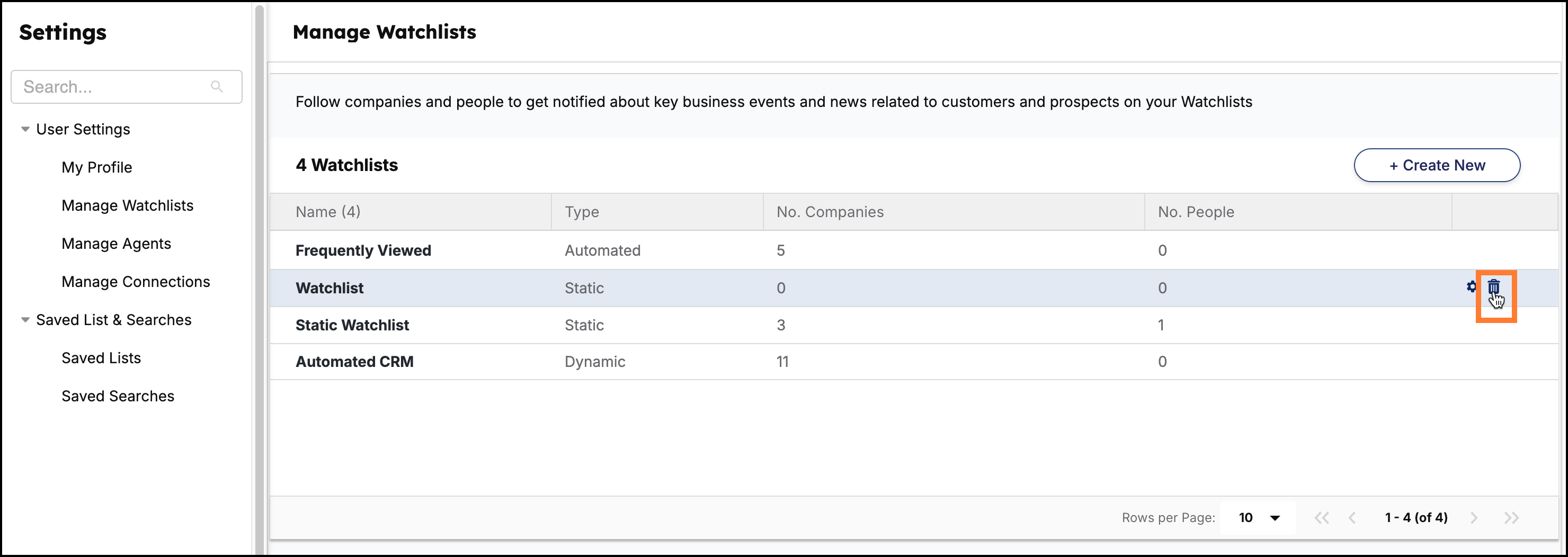The height and width of the screenshot is (557, 1568).
Task: Click the next page arrow icon
Action: click(x=1474, y=517)
